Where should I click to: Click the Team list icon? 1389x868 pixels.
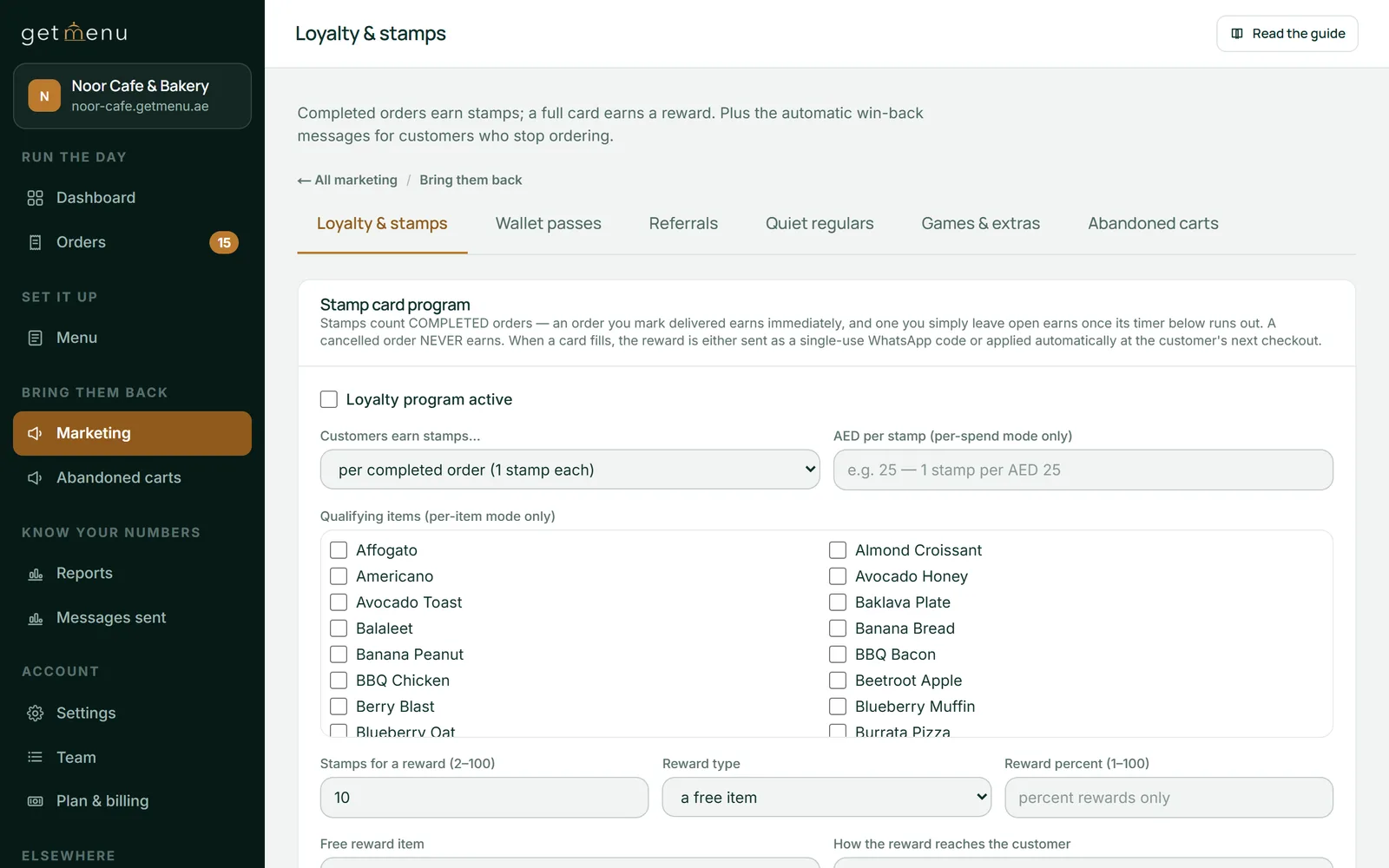click(35, 757)
